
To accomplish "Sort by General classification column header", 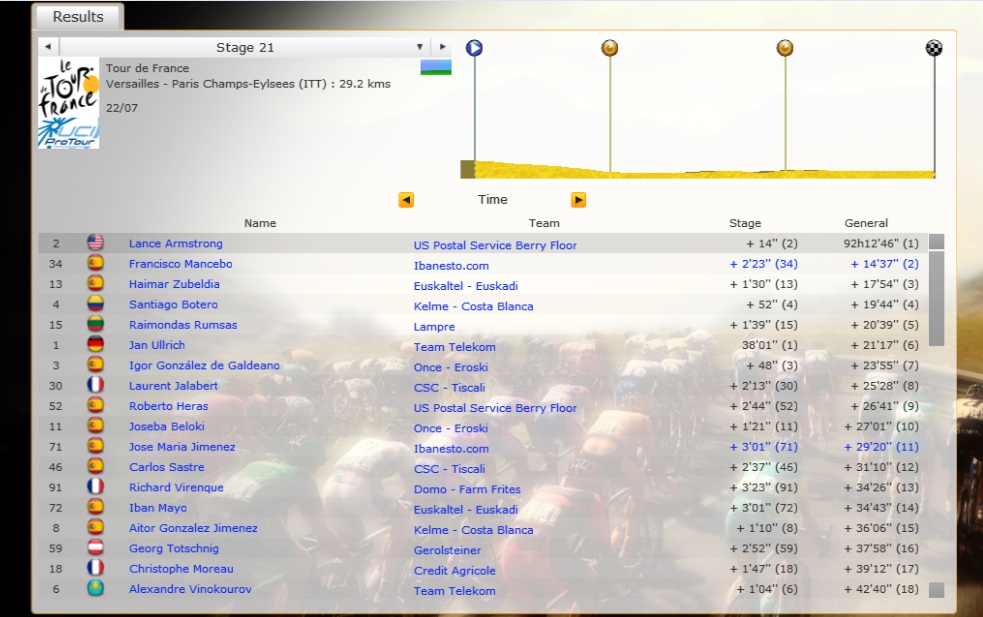I will (x=865, y=223).
